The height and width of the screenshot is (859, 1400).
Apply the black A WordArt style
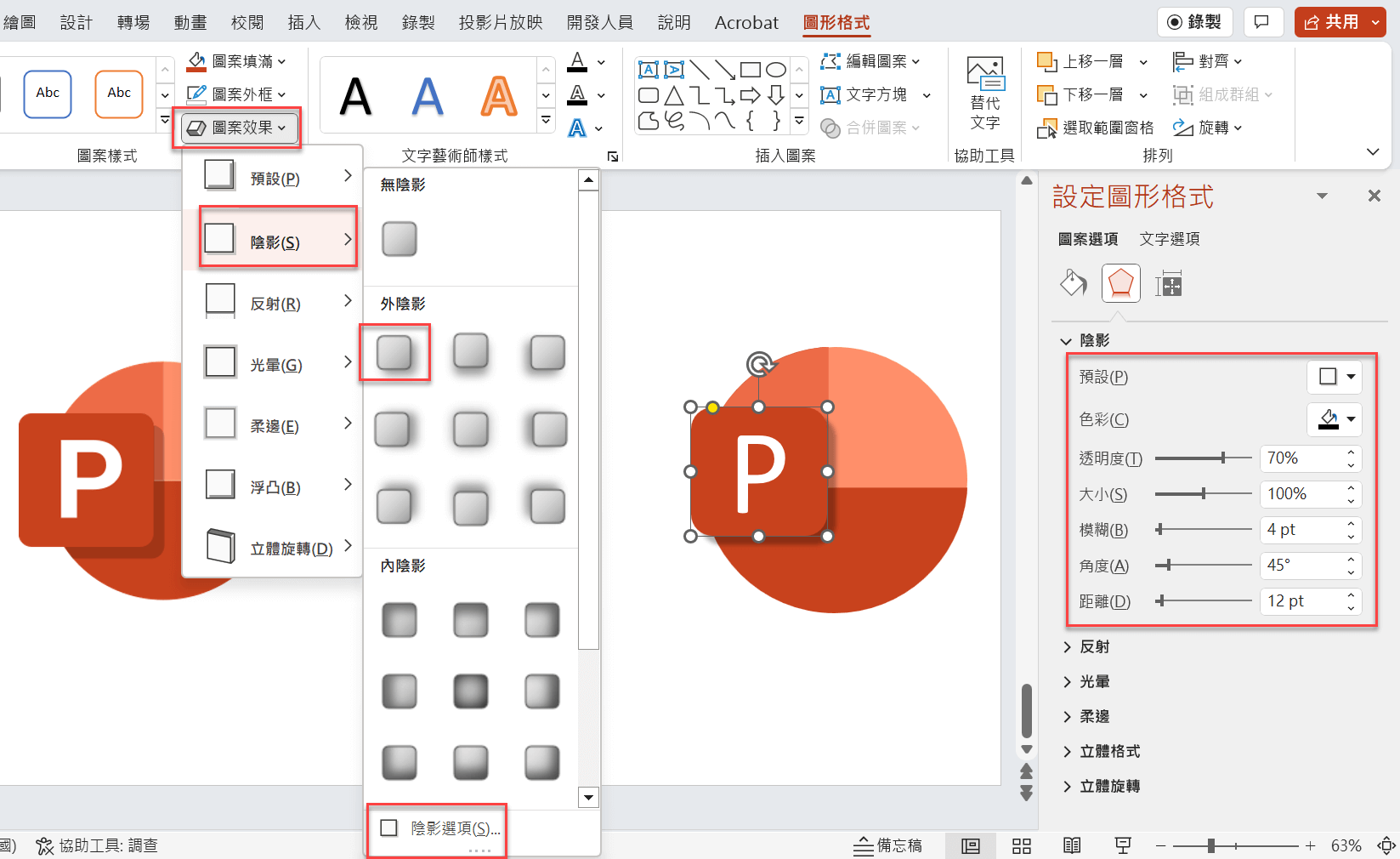(355, 96)
